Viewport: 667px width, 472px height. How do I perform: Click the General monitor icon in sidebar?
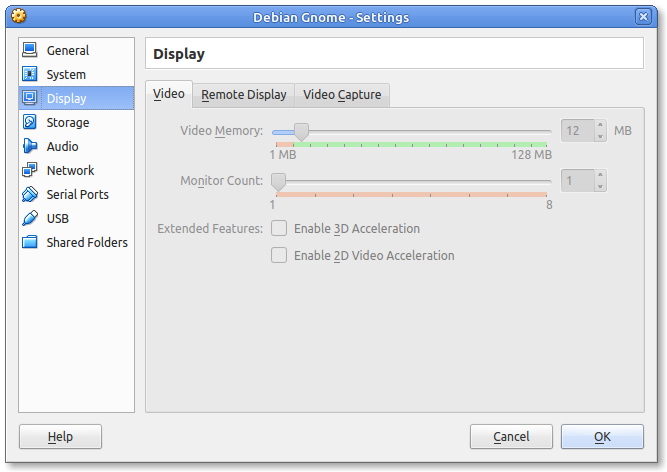30,50
